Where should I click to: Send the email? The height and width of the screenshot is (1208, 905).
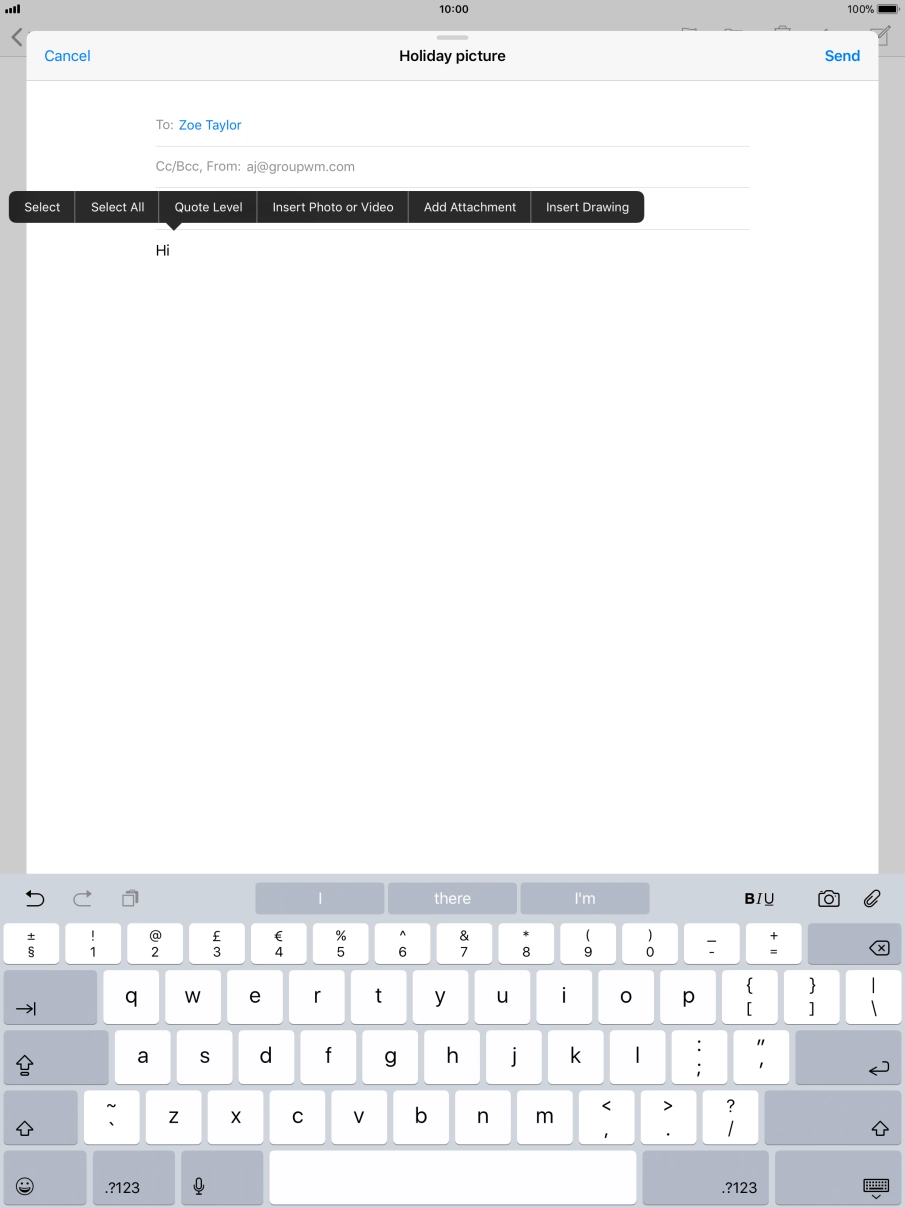click(842, 56)
